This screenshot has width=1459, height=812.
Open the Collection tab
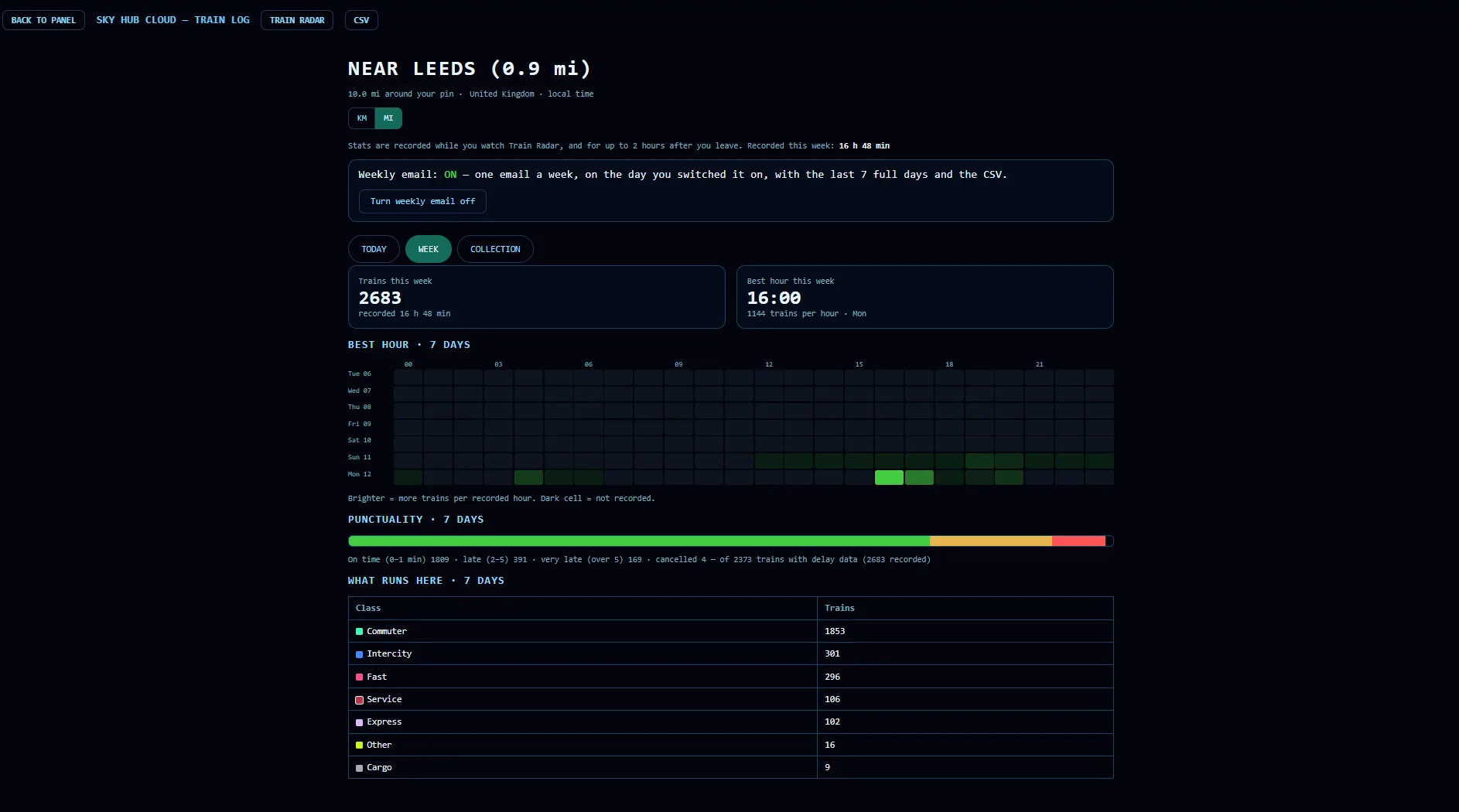[495, 249]
